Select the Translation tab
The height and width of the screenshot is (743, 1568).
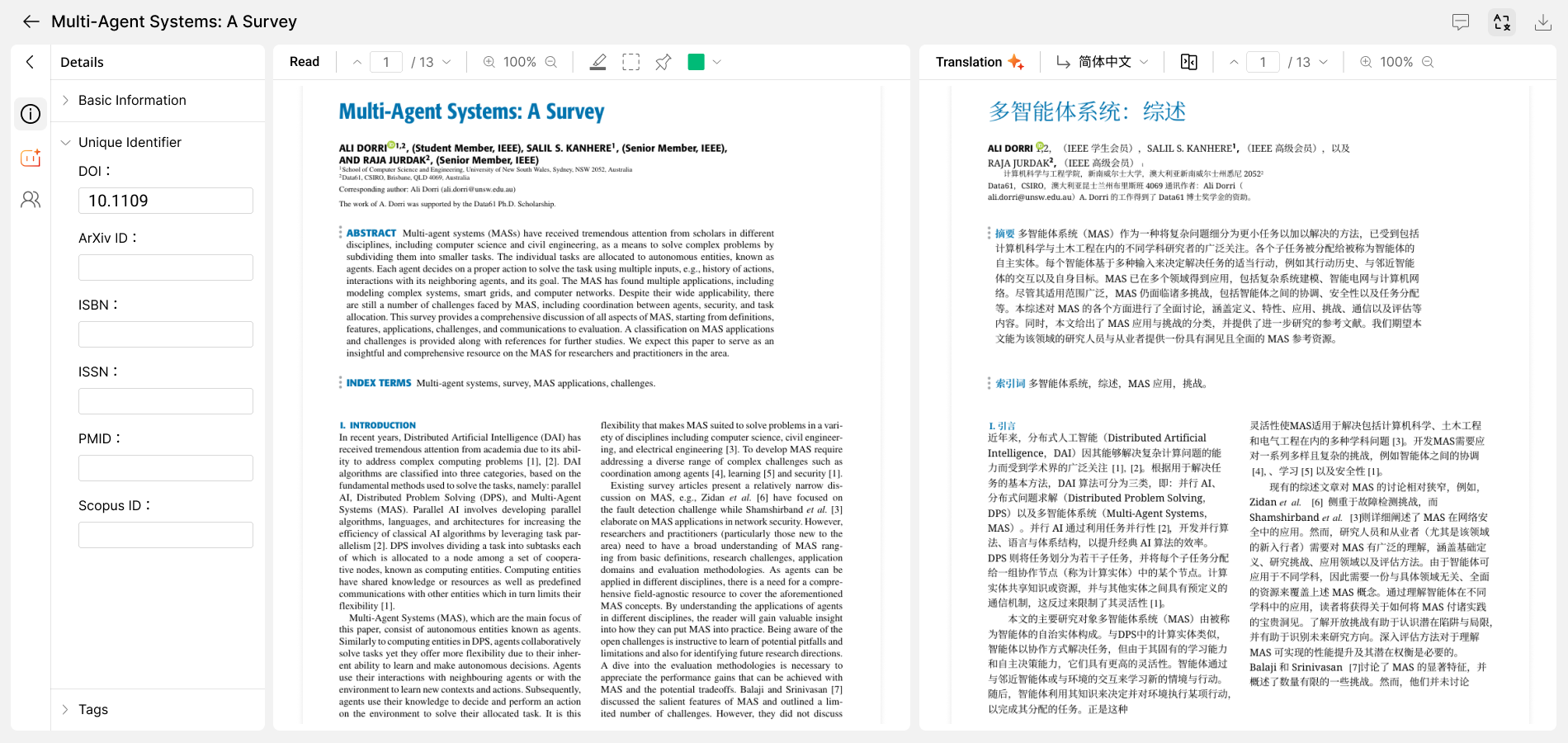pyautogui.click(x=980, y=62)
